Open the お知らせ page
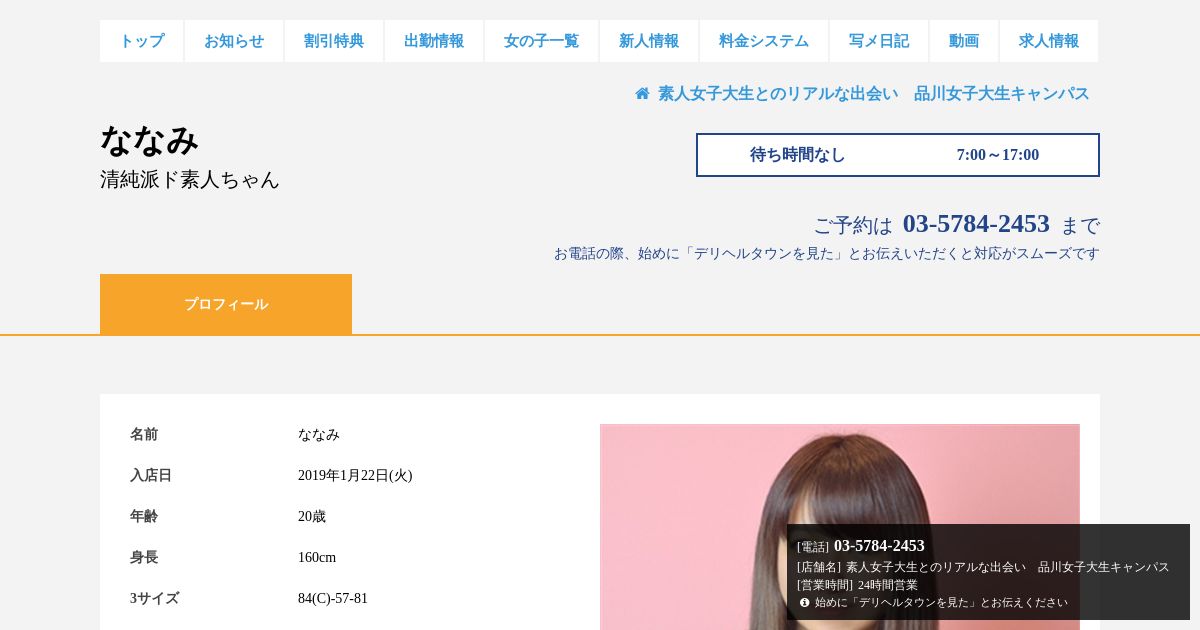The width and height of the screenshot is (1200, 630). point(234,41)
